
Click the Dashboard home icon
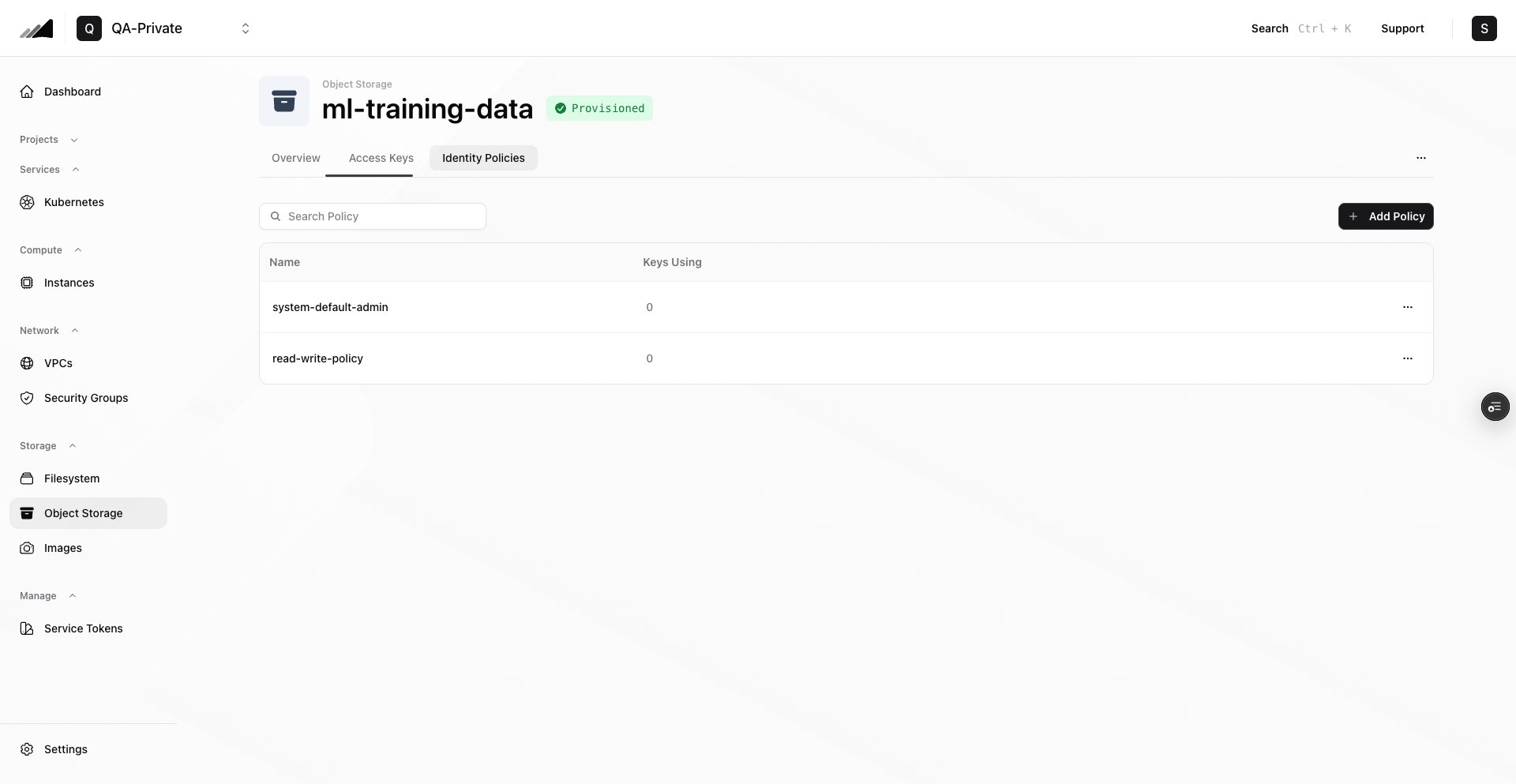coord(27,92)
